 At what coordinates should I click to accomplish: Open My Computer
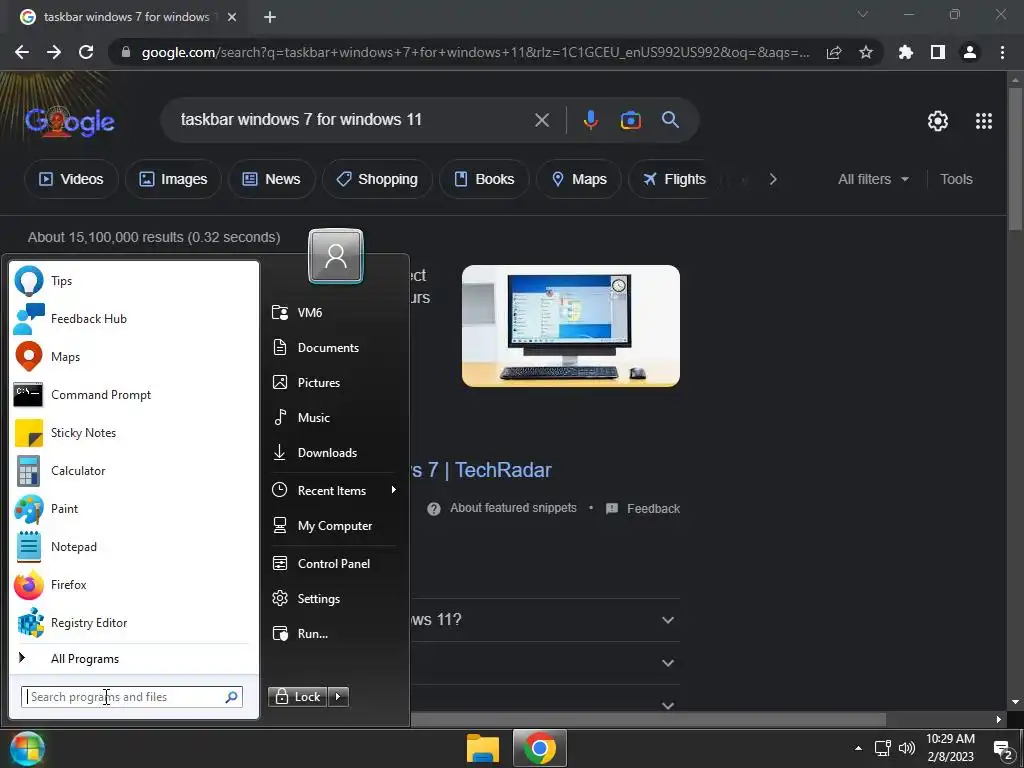click(334, 526)
